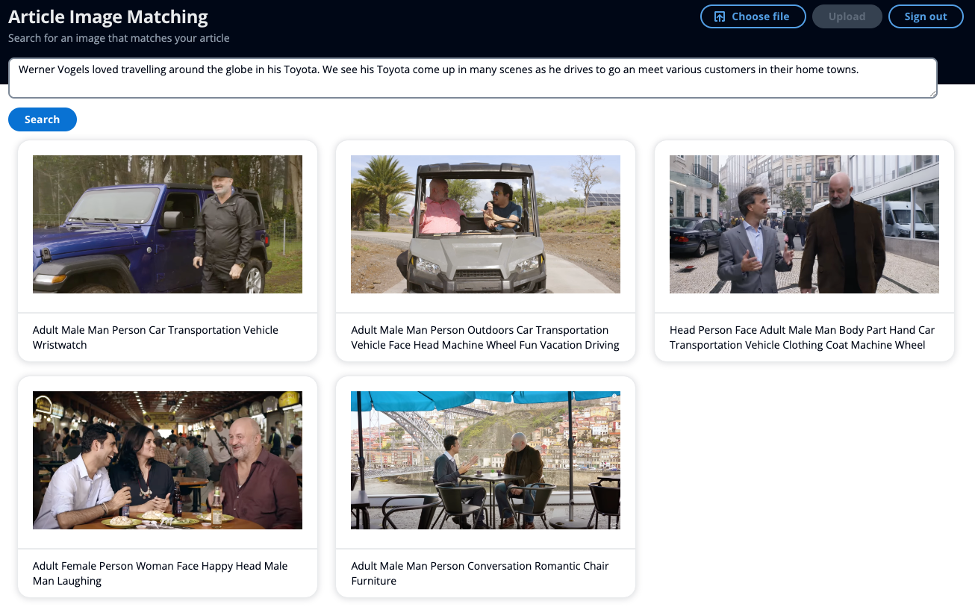Focus the article text input box
The height and width of the screenshot is (610, 977).
[472, 78]
